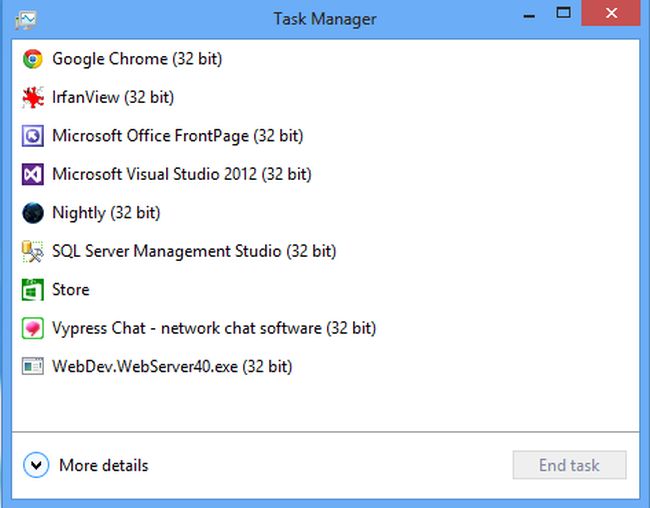Screen dimensions: 650x508
Task: Click the End task button
Action: pyautogui.click(x=569, y=465)
